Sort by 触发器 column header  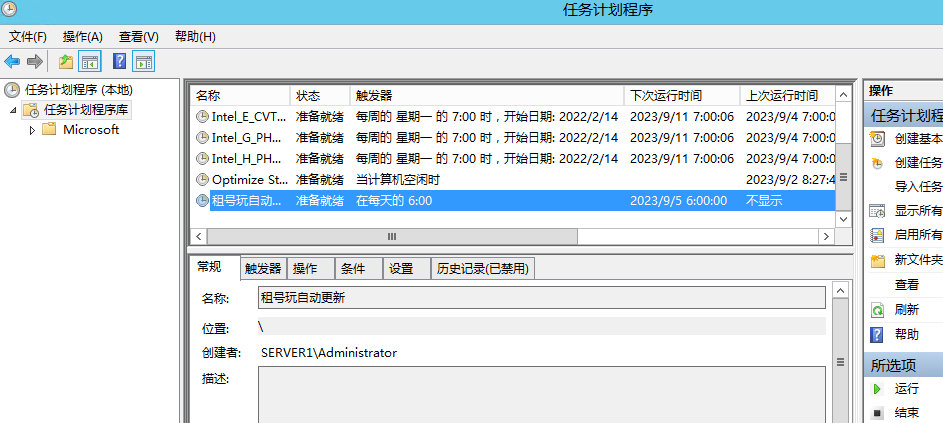pyautogui.click(x=487, y=96)
